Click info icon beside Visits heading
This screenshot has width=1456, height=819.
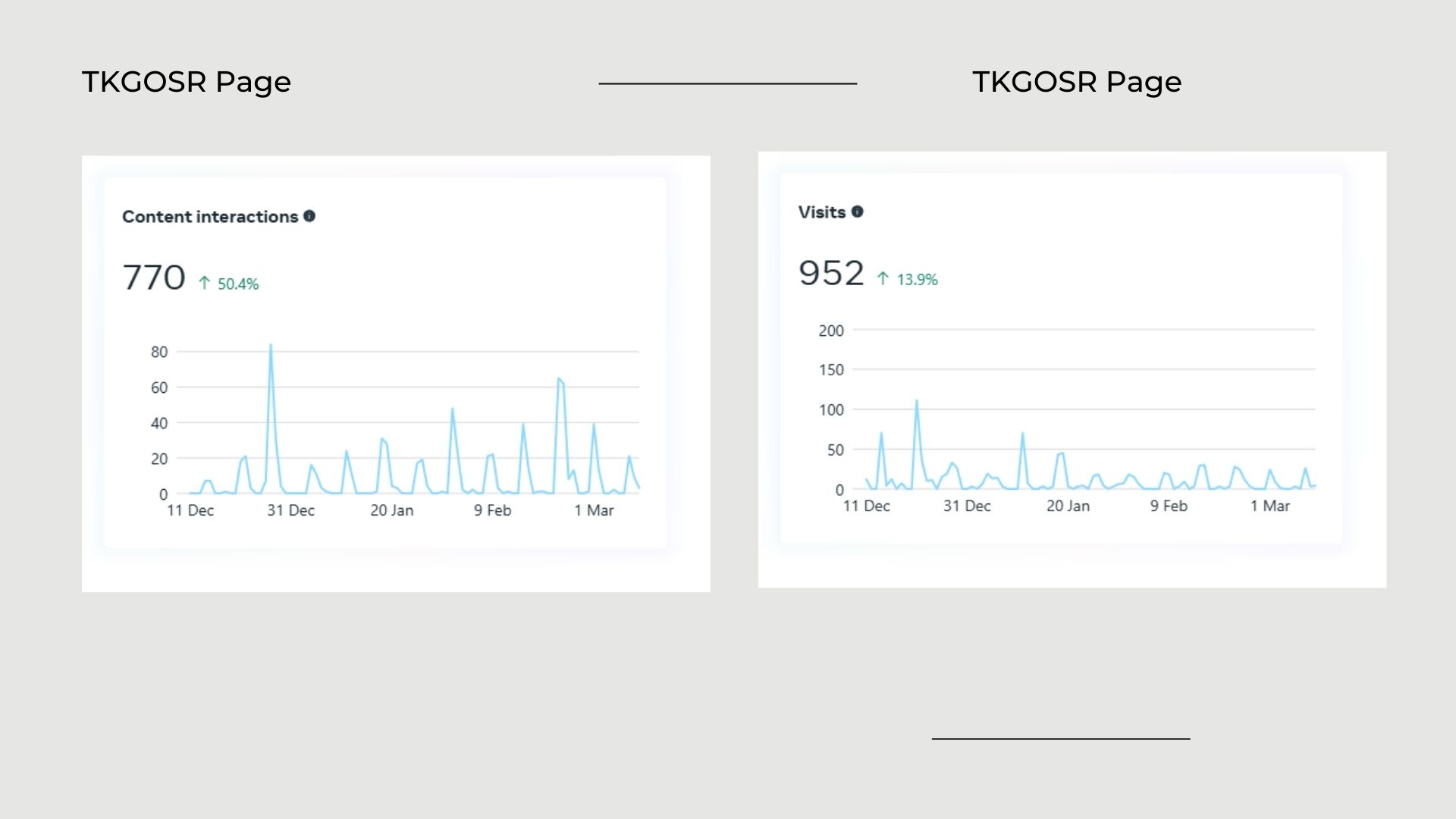[x=857, y=212]
